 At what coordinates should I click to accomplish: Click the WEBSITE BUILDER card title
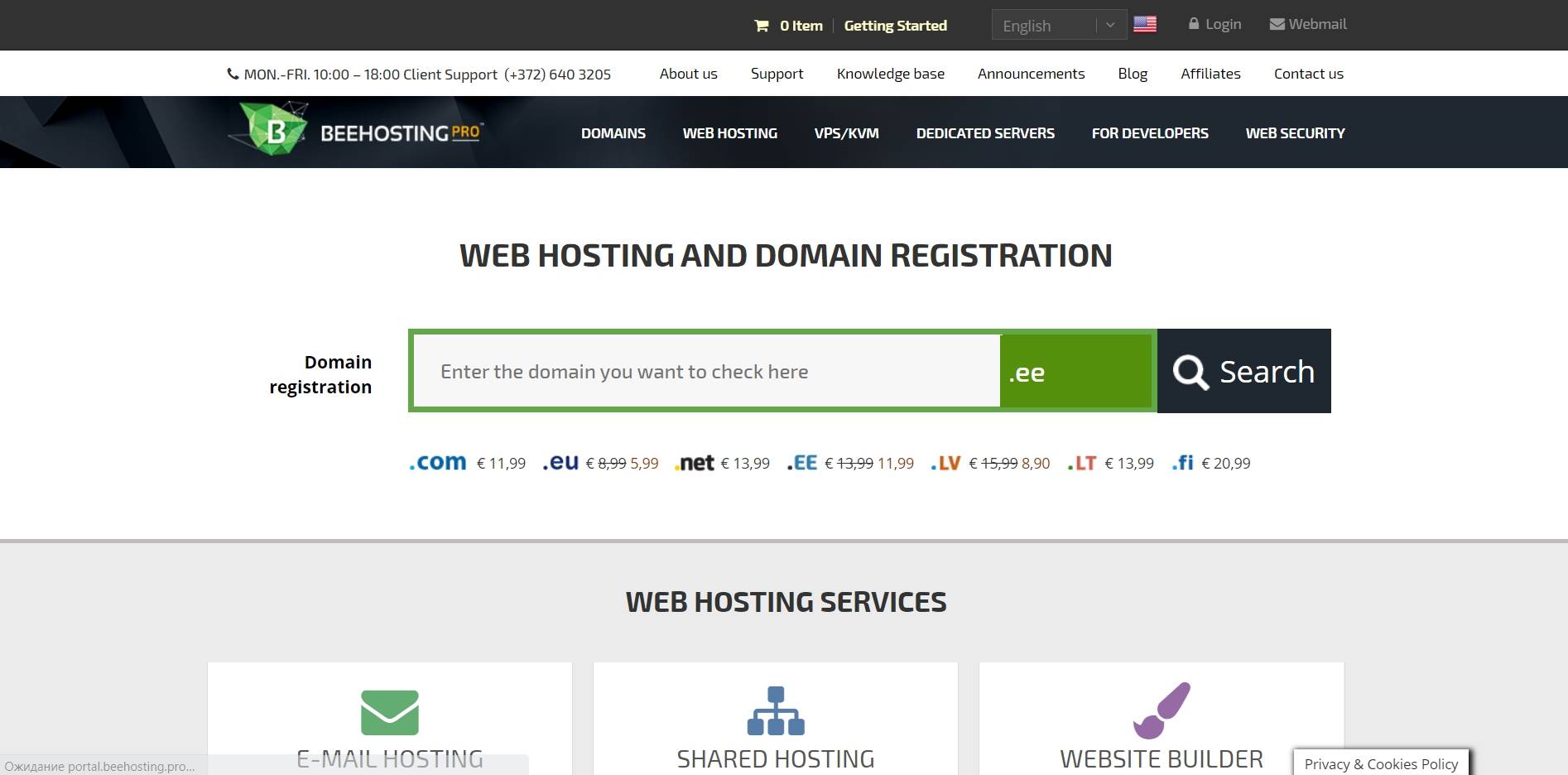[1162, 758]
